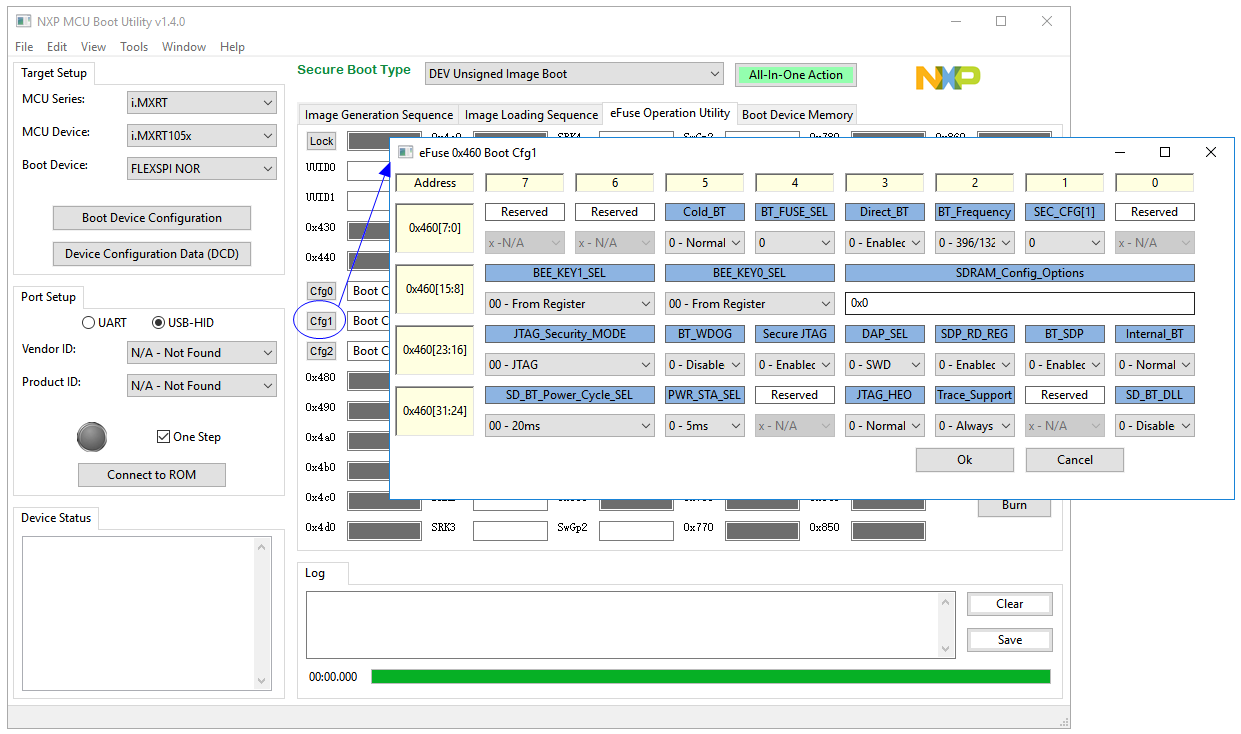The height and width of the screenshot is (734, 1241).
Task: Cancel the eFuse Boot Cfg1 dialog
Action: pyautogui.click(x=1074, y=460)
